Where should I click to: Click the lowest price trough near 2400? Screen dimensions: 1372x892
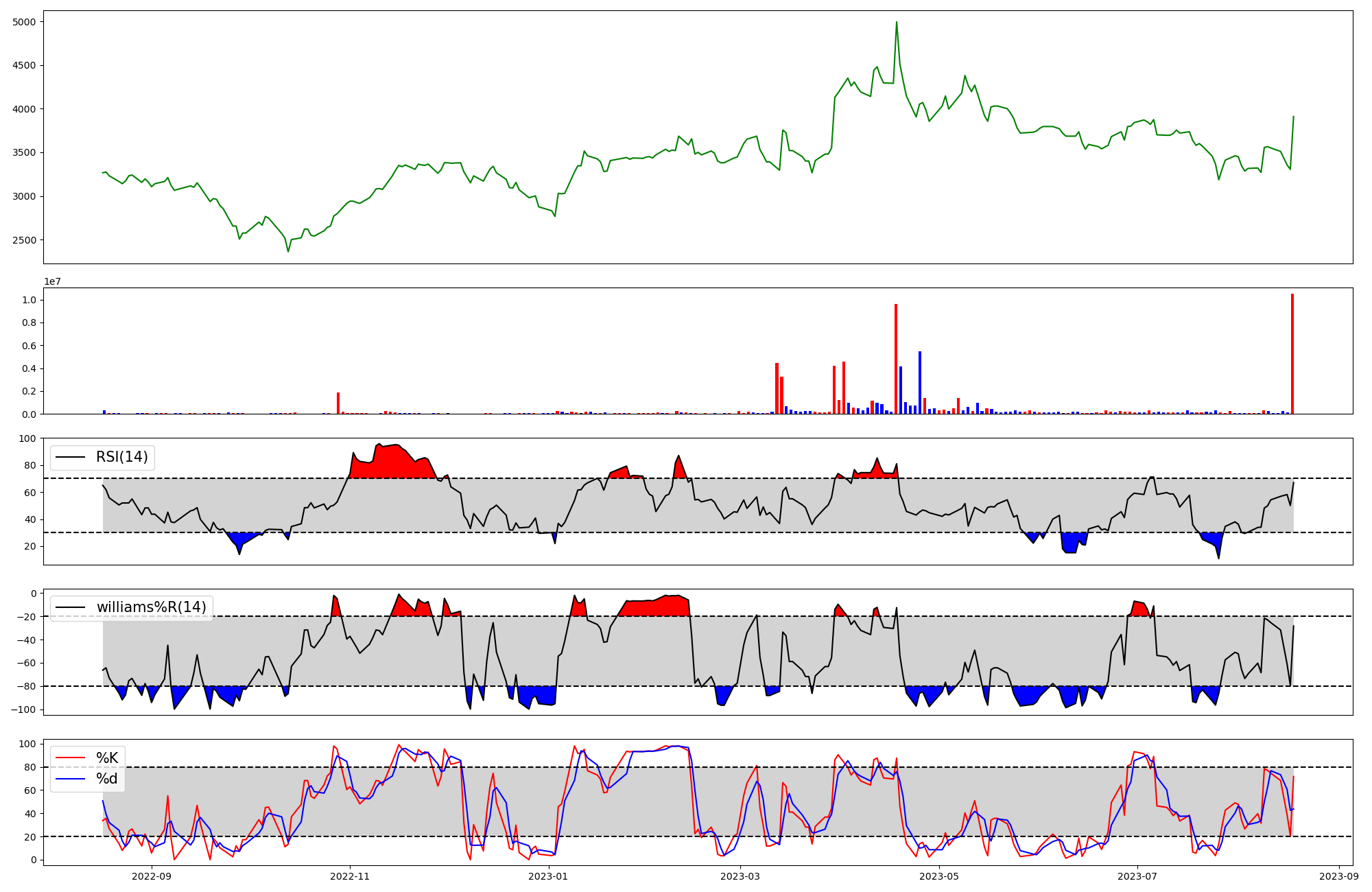(x=288, y=250)
